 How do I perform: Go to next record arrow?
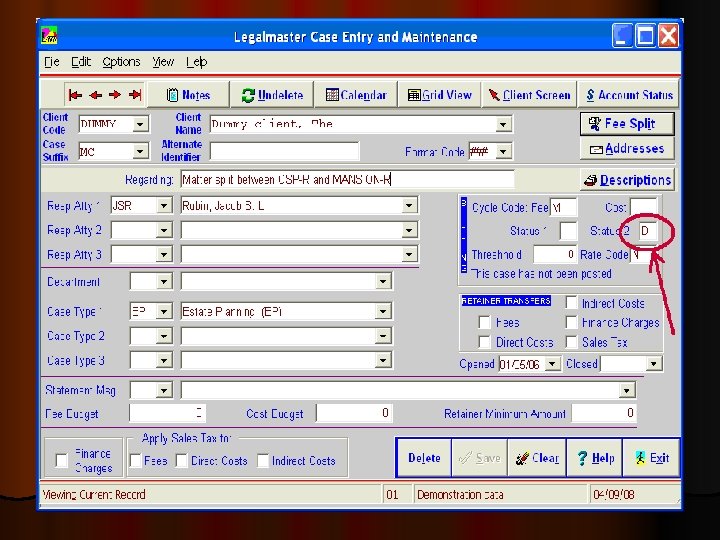pyautogui.click(x=115, y=95)
